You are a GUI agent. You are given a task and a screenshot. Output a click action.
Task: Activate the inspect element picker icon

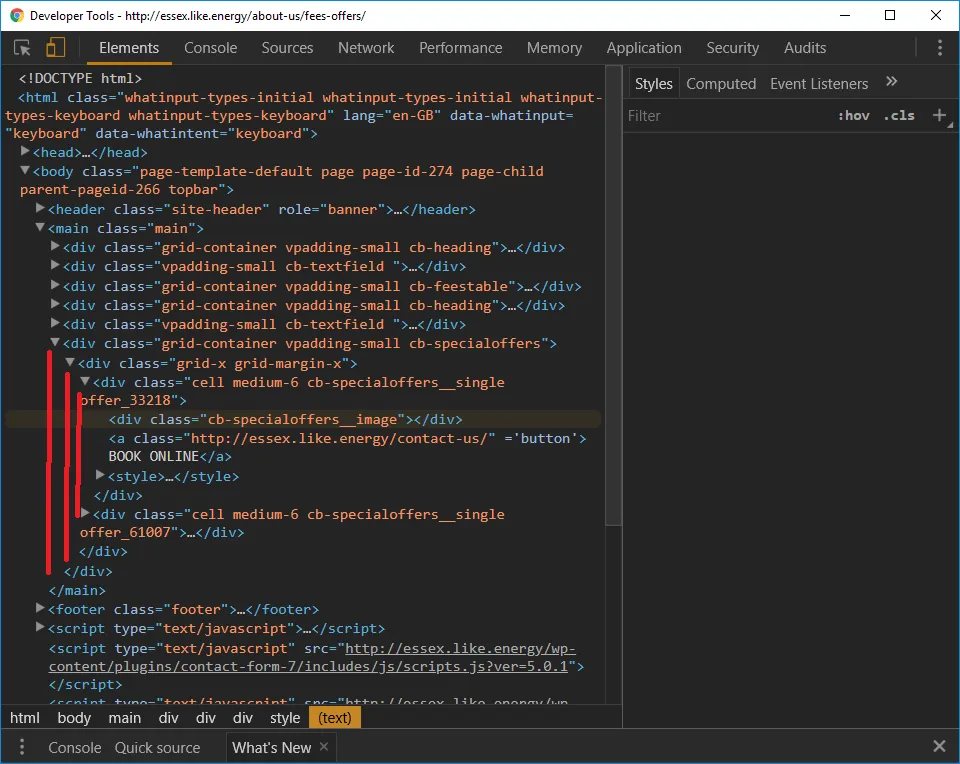(x=22, y=48)
